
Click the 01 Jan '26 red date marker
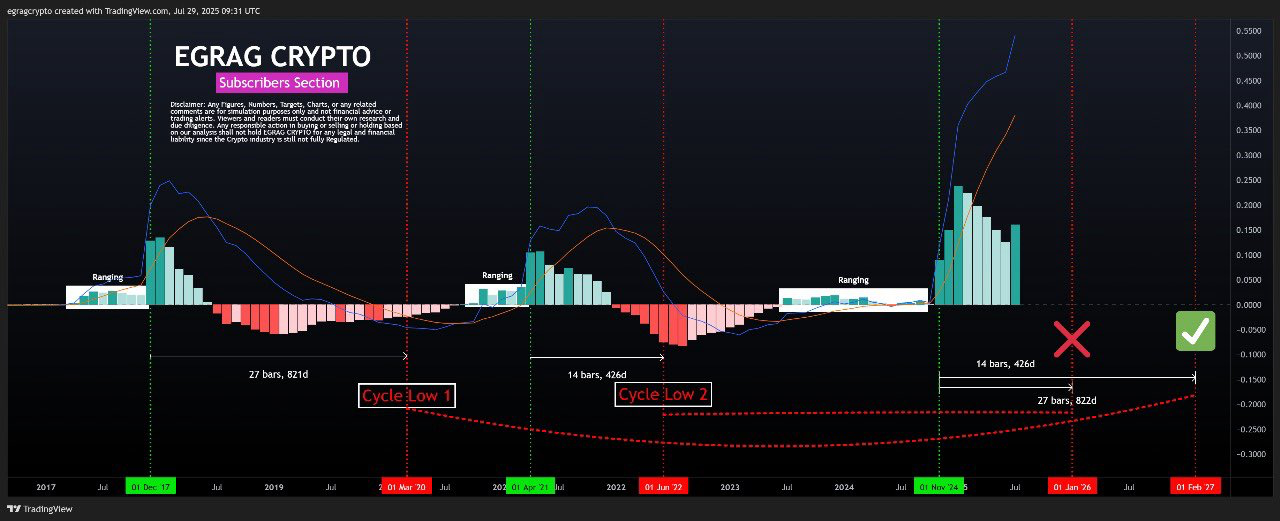(x=1072, y=486)
